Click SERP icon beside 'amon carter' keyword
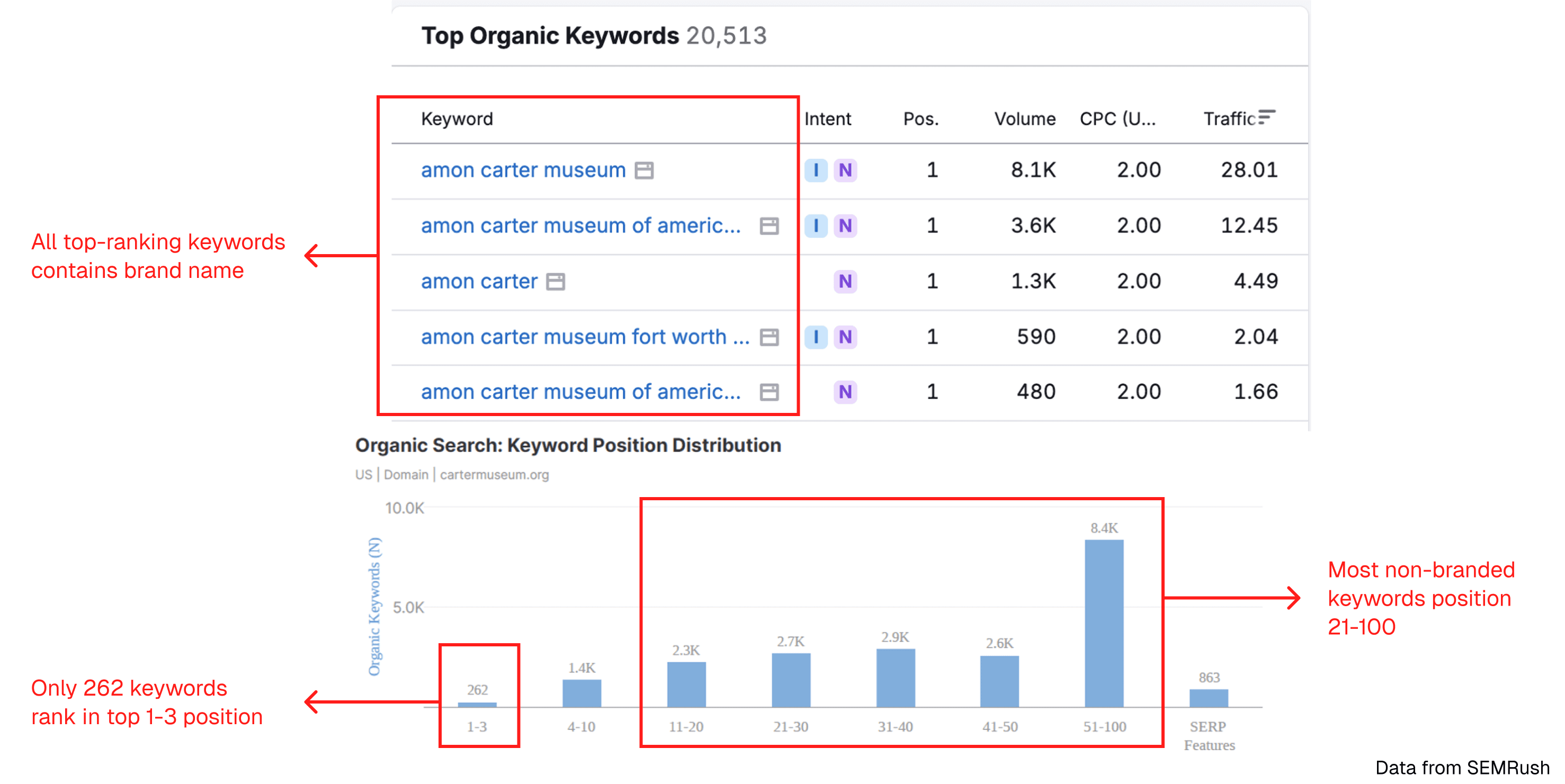This screenshot has height=784, width=1565. point(555,282)
